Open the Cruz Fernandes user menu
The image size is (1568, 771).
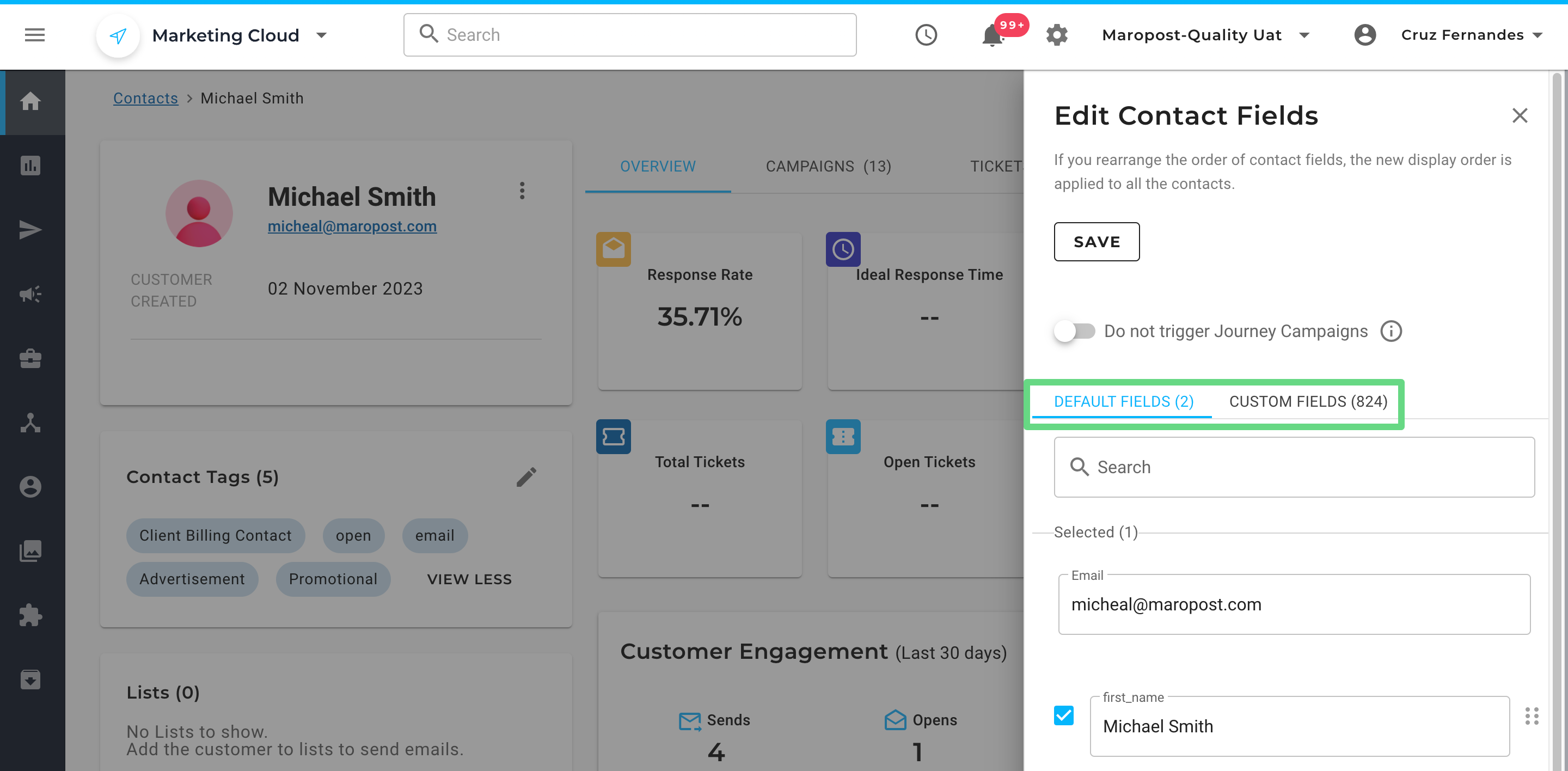click(1471, 35)
